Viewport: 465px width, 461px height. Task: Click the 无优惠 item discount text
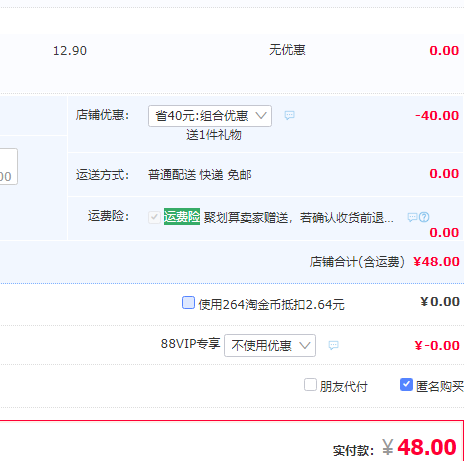tap(287, 50)
